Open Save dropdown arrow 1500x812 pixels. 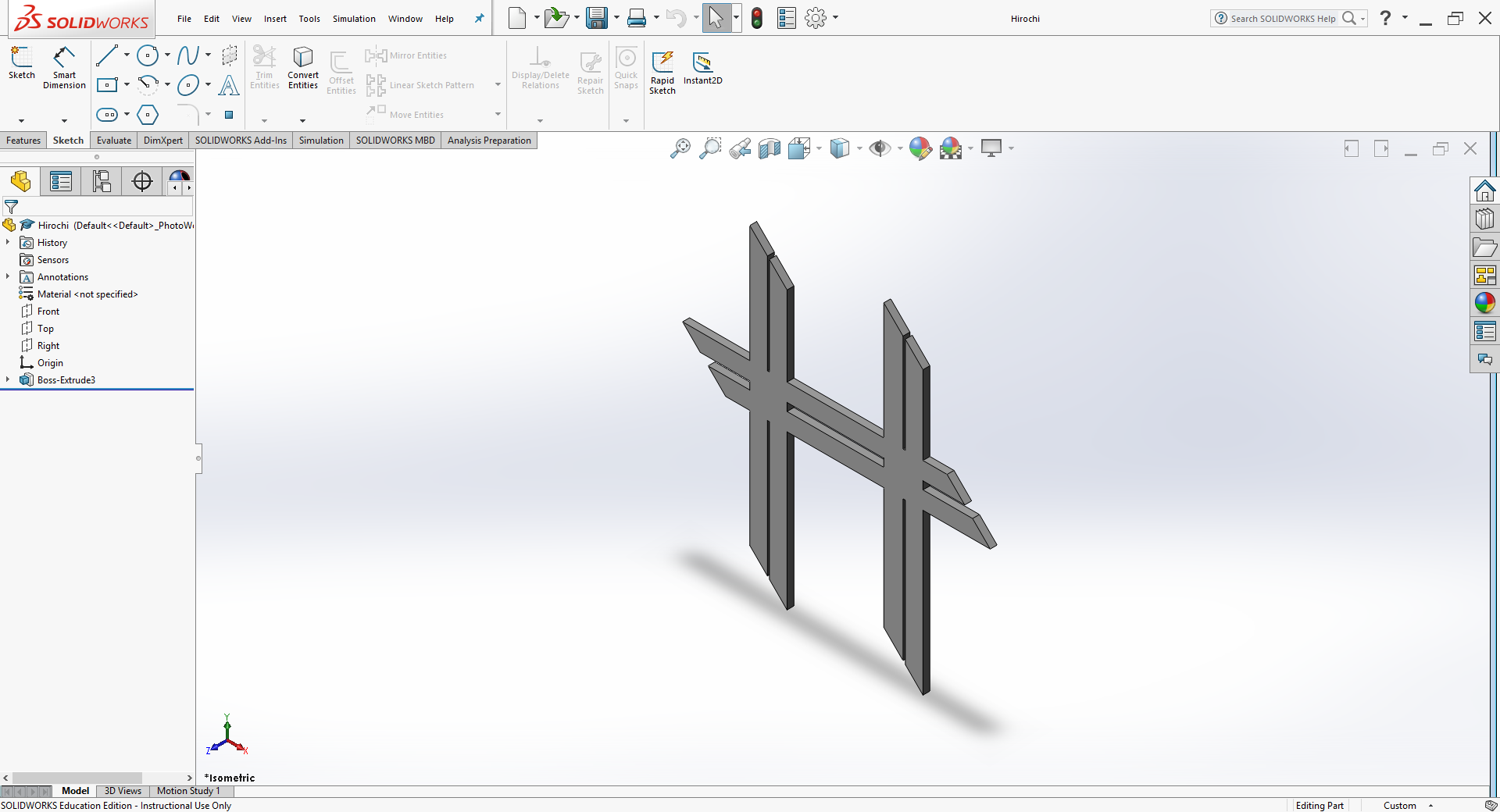coord(616,17)
